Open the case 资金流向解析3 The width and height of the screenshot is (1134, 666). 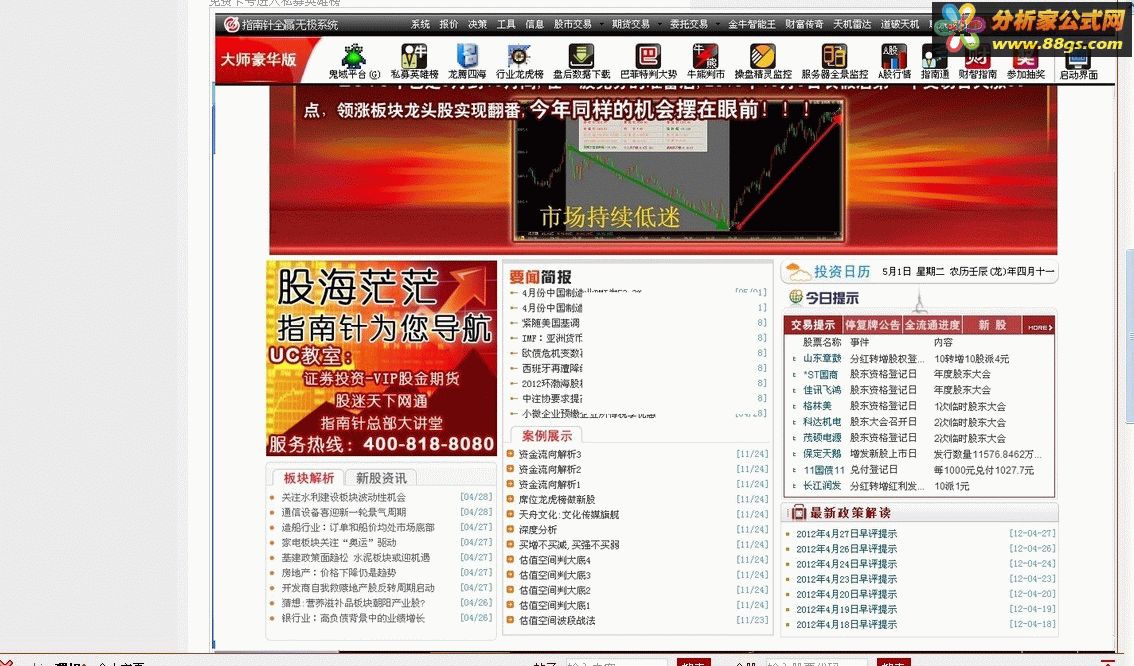pyautogui.click(x=550, y=454)
